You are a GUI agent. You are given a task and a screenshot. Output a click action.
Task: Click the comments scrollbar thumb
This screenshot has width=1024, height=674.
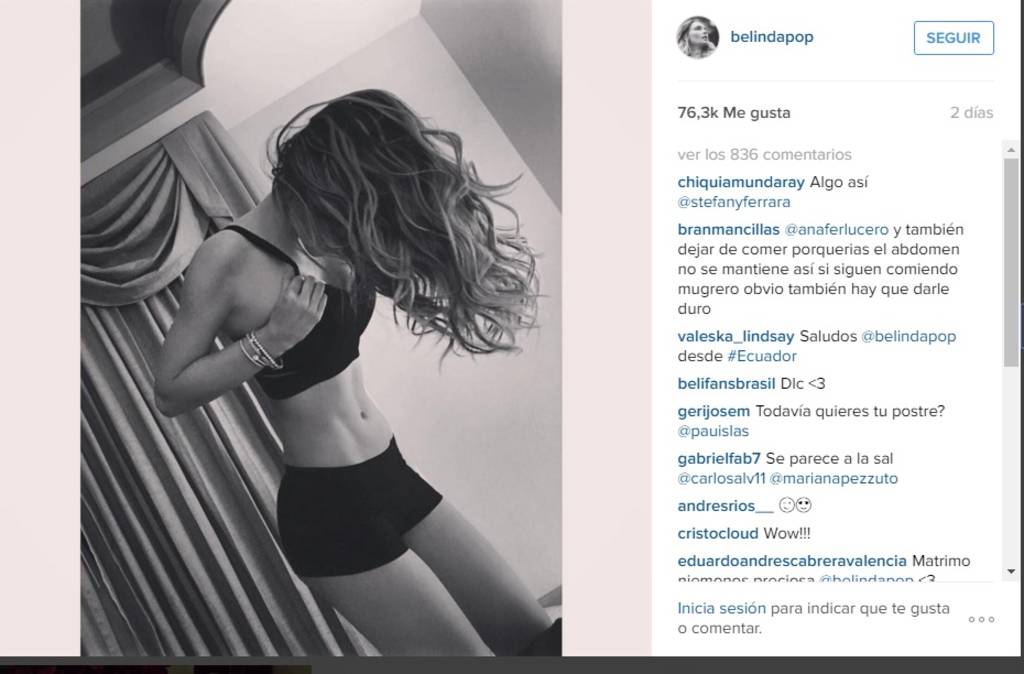click(x=1011, y=263)
